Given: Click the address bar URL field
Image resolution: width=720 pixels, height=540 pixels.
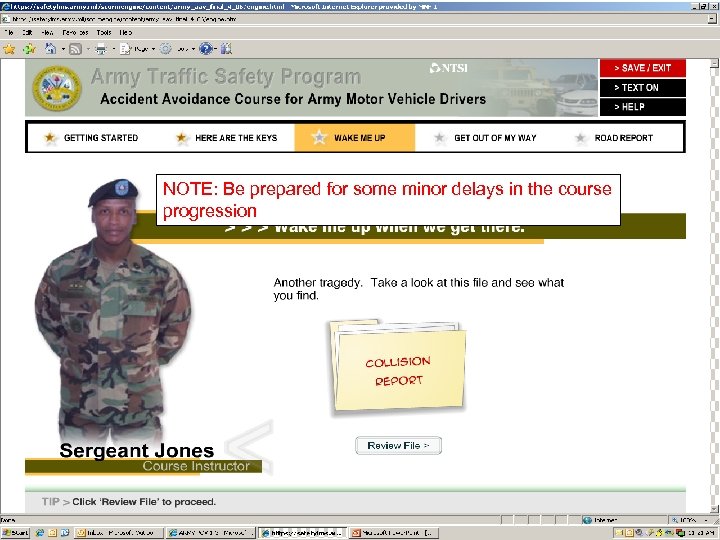Looking at the screenshot, I should 354,19.
